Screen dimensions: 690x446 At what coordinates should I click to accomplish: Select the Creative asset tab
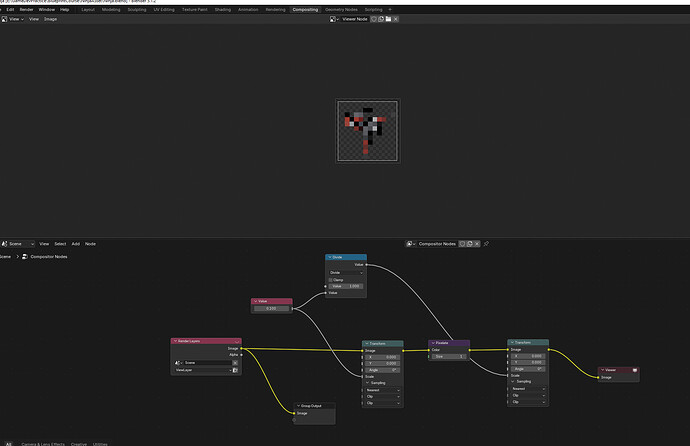click(79, 444)
